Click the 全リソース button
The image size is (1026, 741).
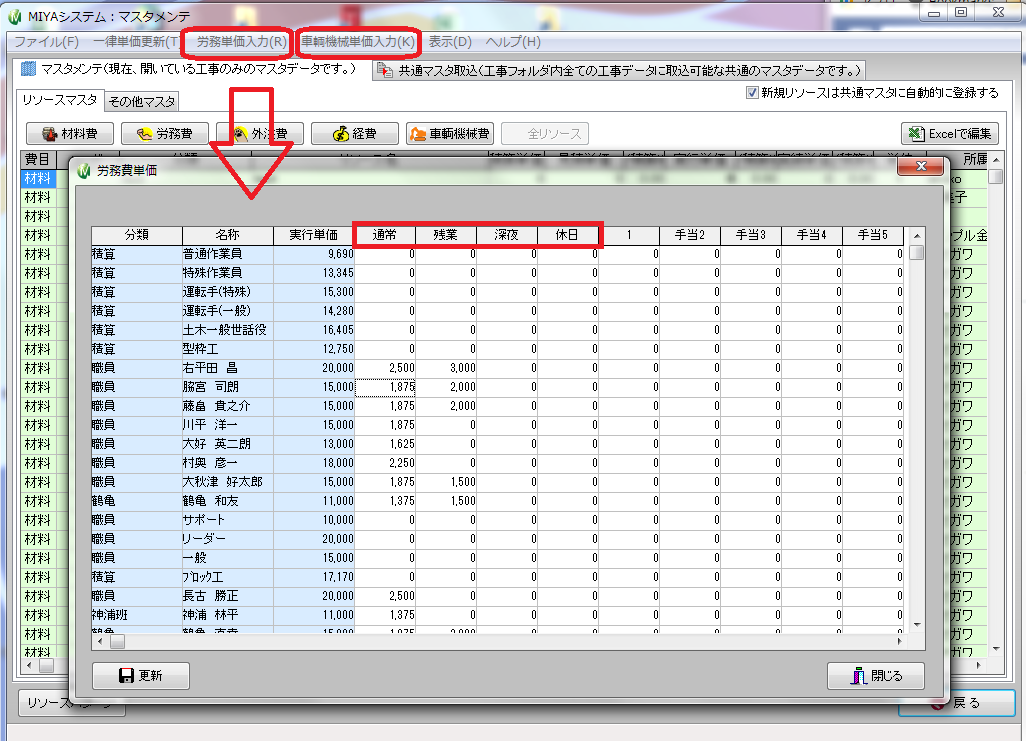(545, 134)
